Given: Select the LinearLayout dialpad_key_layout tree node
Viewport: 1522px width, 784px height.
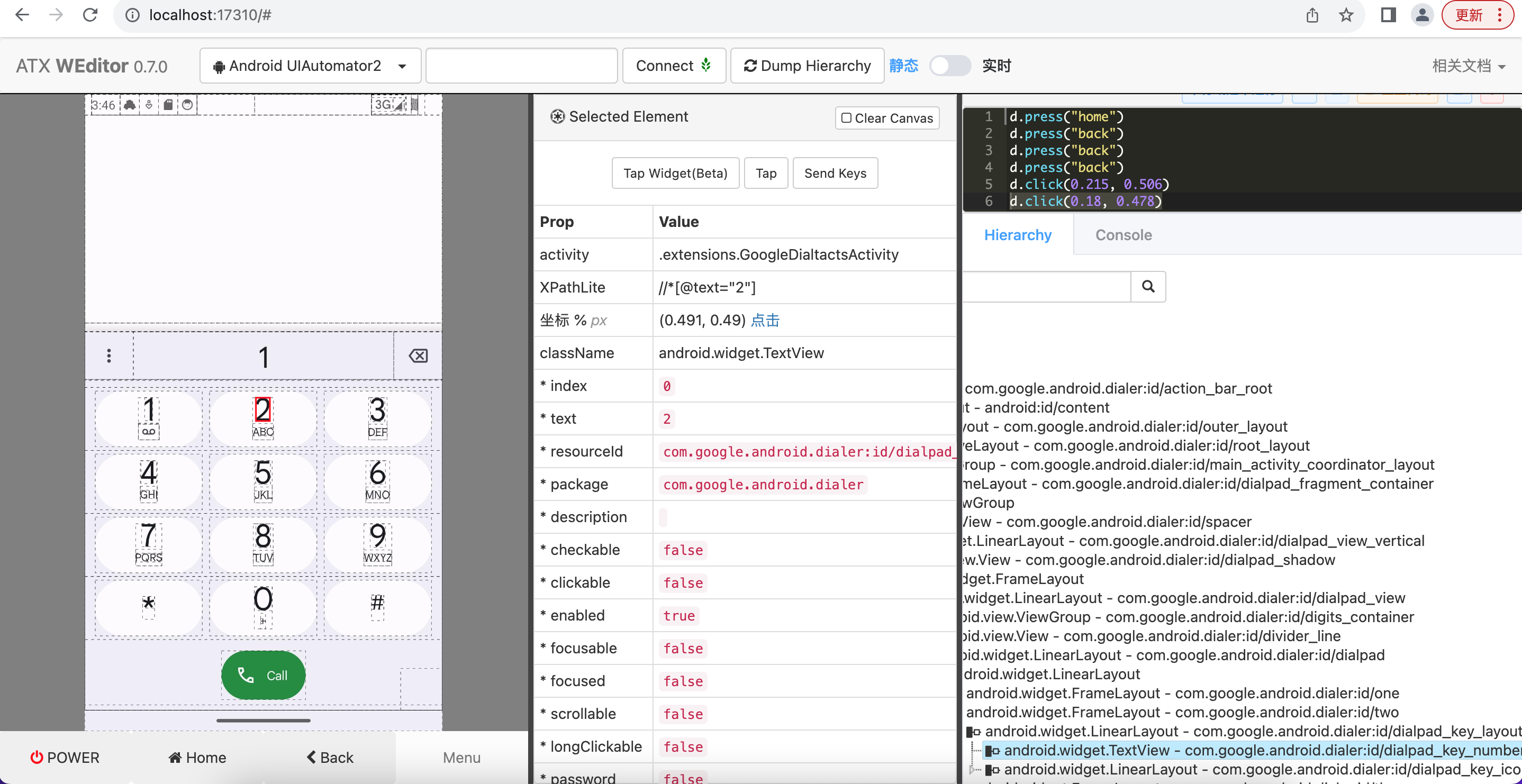Looking at the screenshot, I should pyautogui.click(x=1253, y=732).
